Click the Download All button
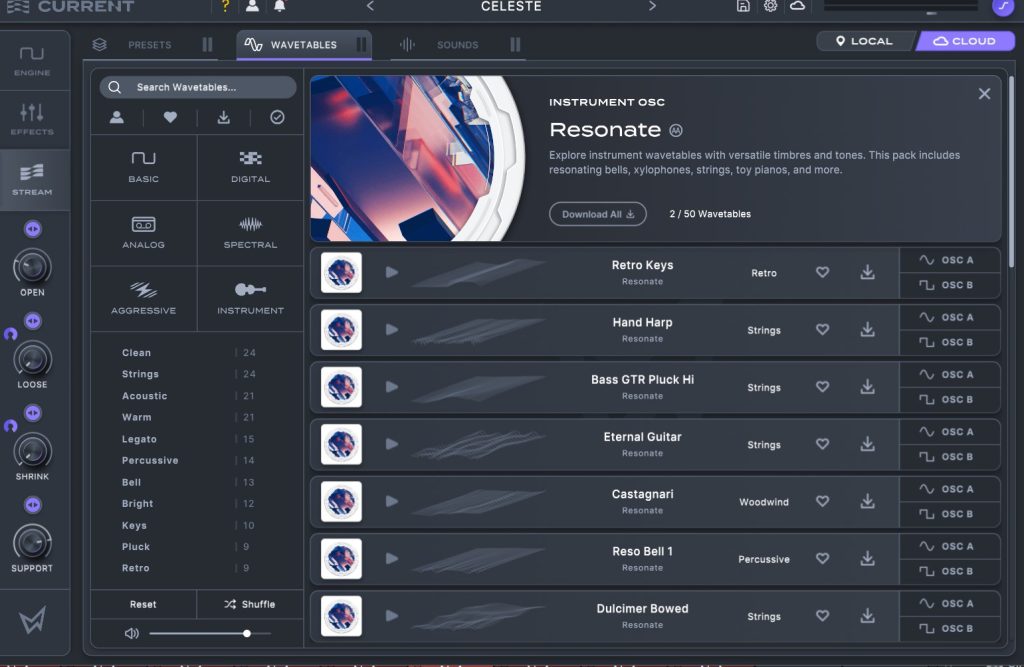1024x667 pixels. click(x=598, y=214)
